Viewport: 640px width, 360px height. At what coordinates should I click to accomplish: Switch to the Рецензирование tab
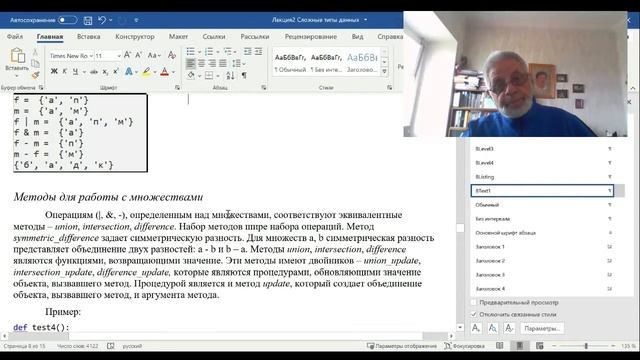coord(311,36)
